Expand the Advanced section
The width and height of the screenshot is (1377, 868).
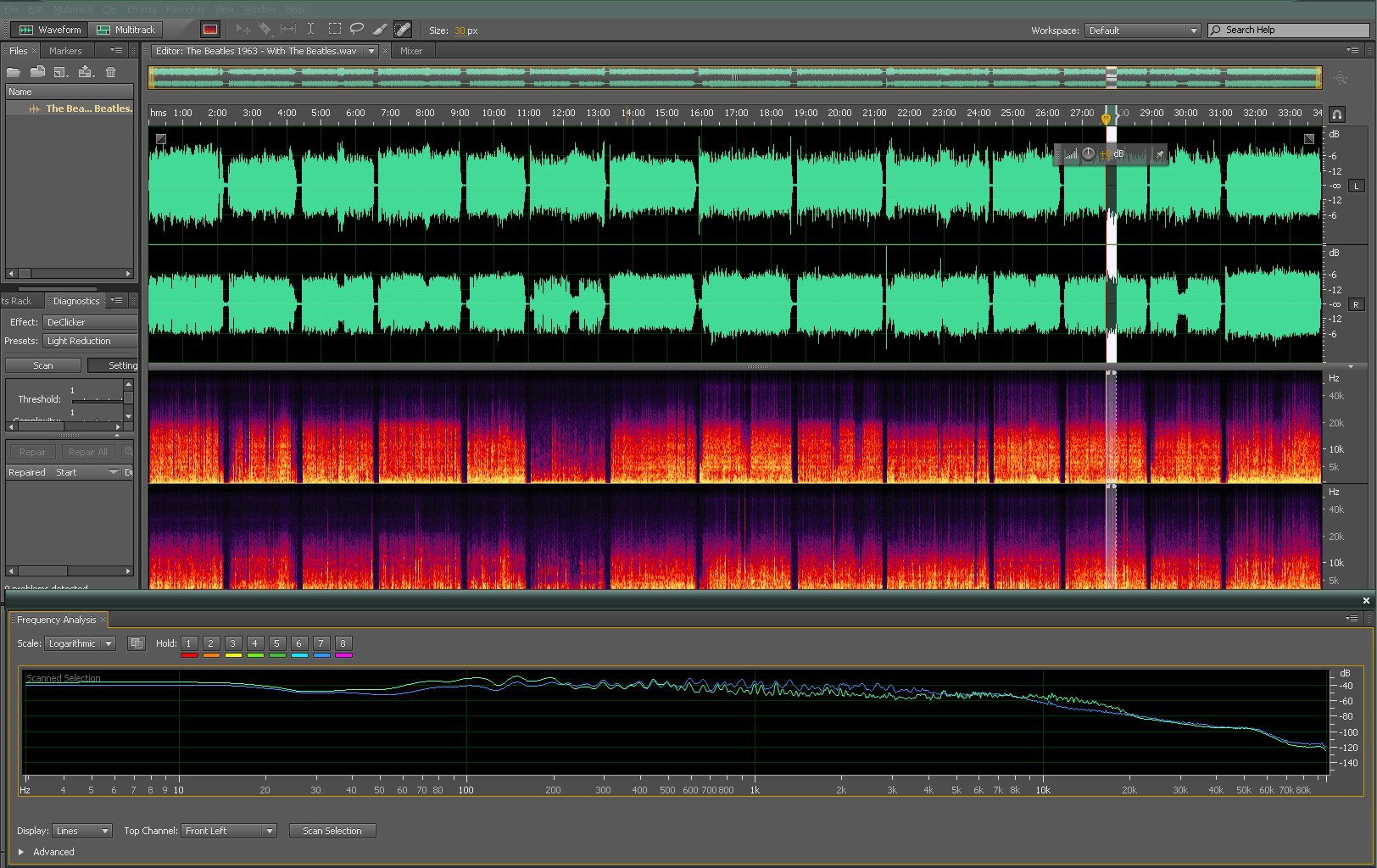coord(21,852)
